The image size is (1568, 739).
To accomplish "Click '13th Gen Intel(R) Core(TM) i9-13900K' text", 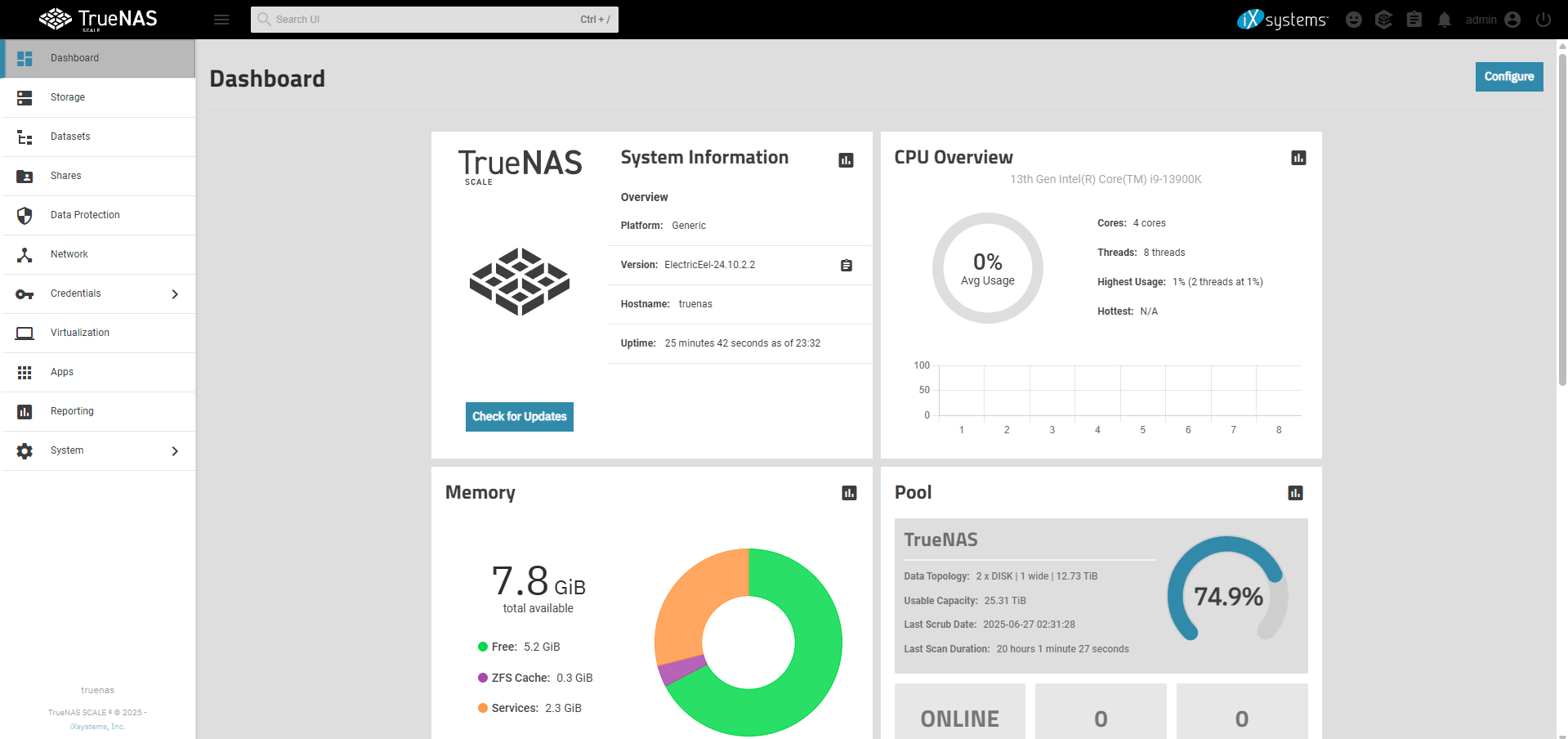I will click(1106, 179).
